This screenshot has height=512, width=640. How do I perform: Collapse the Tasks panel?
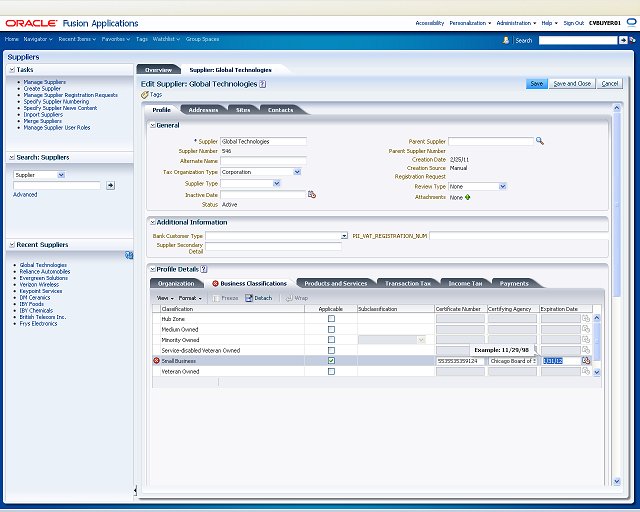12,69
